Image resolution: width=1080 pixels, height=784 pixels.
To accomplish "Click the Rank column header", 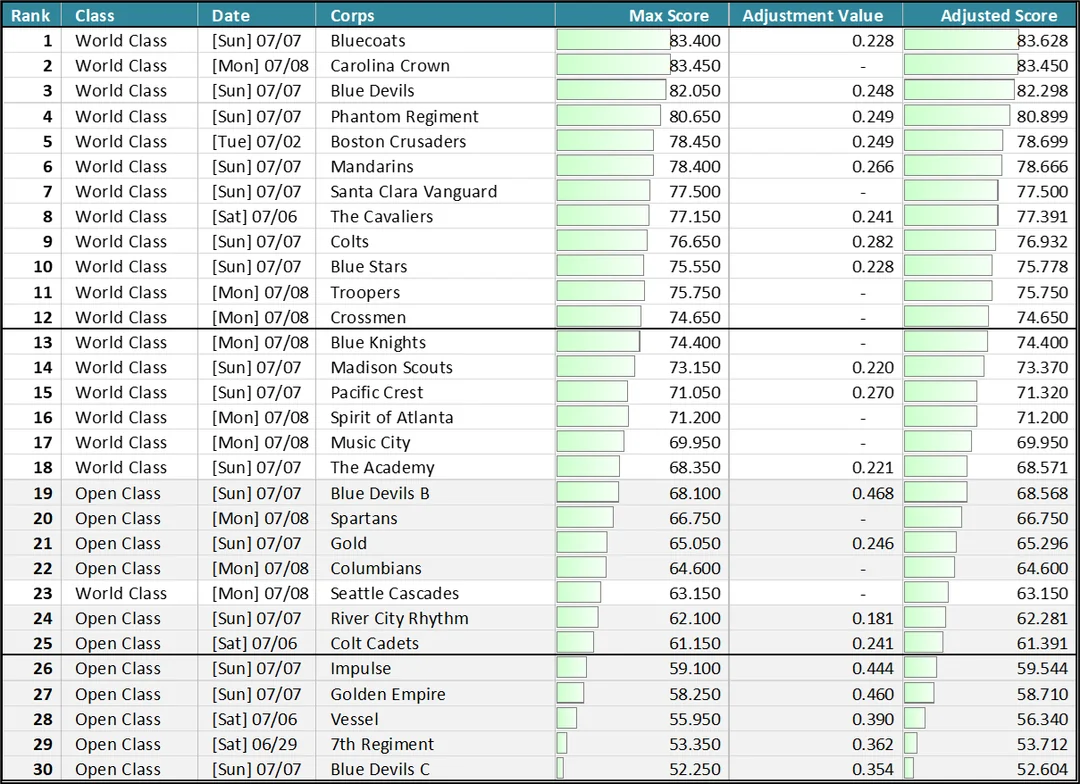I will click(31, 15).
